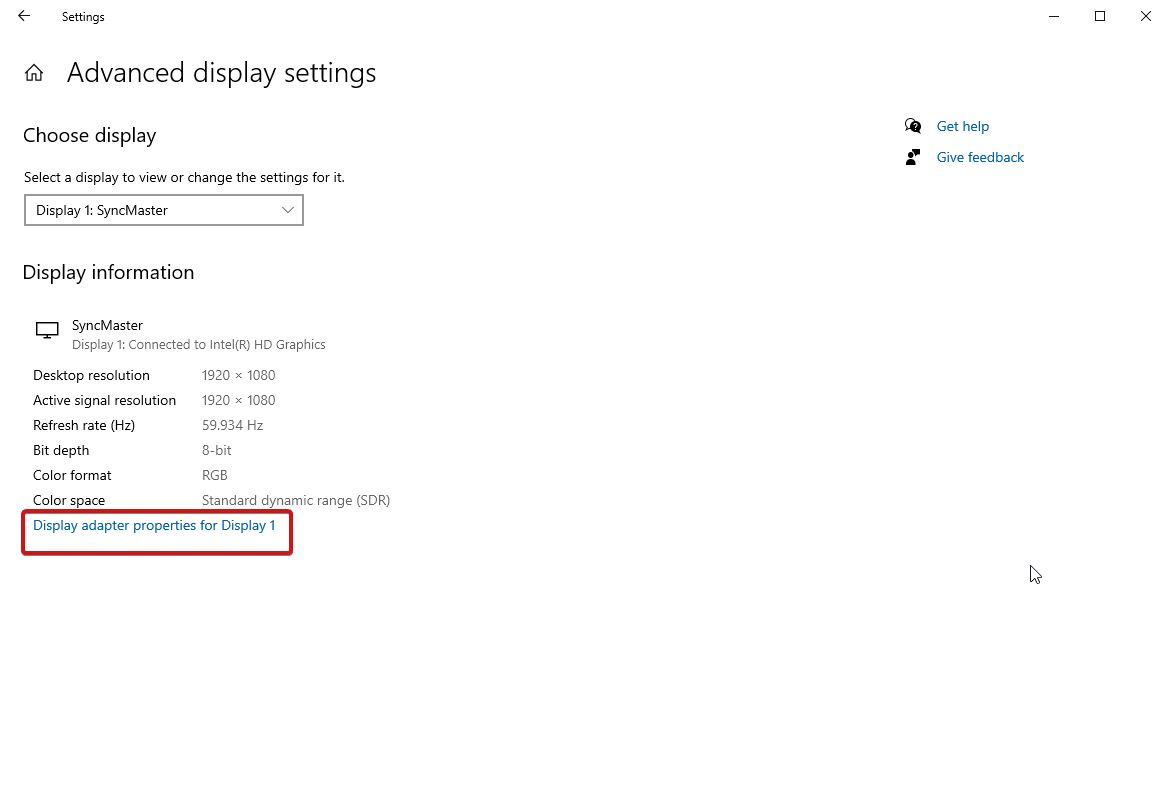
Task: Open Display adapter properties for Display 1
Action: coord(154,525)
